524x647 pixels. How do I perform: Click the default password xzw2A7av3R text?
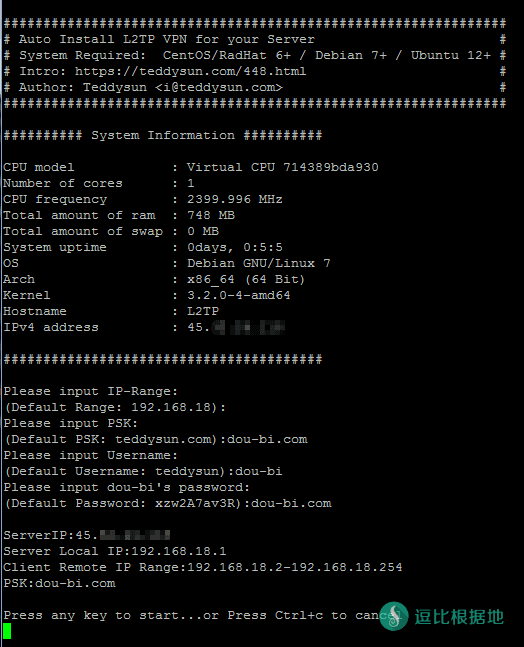click(194, 503)
